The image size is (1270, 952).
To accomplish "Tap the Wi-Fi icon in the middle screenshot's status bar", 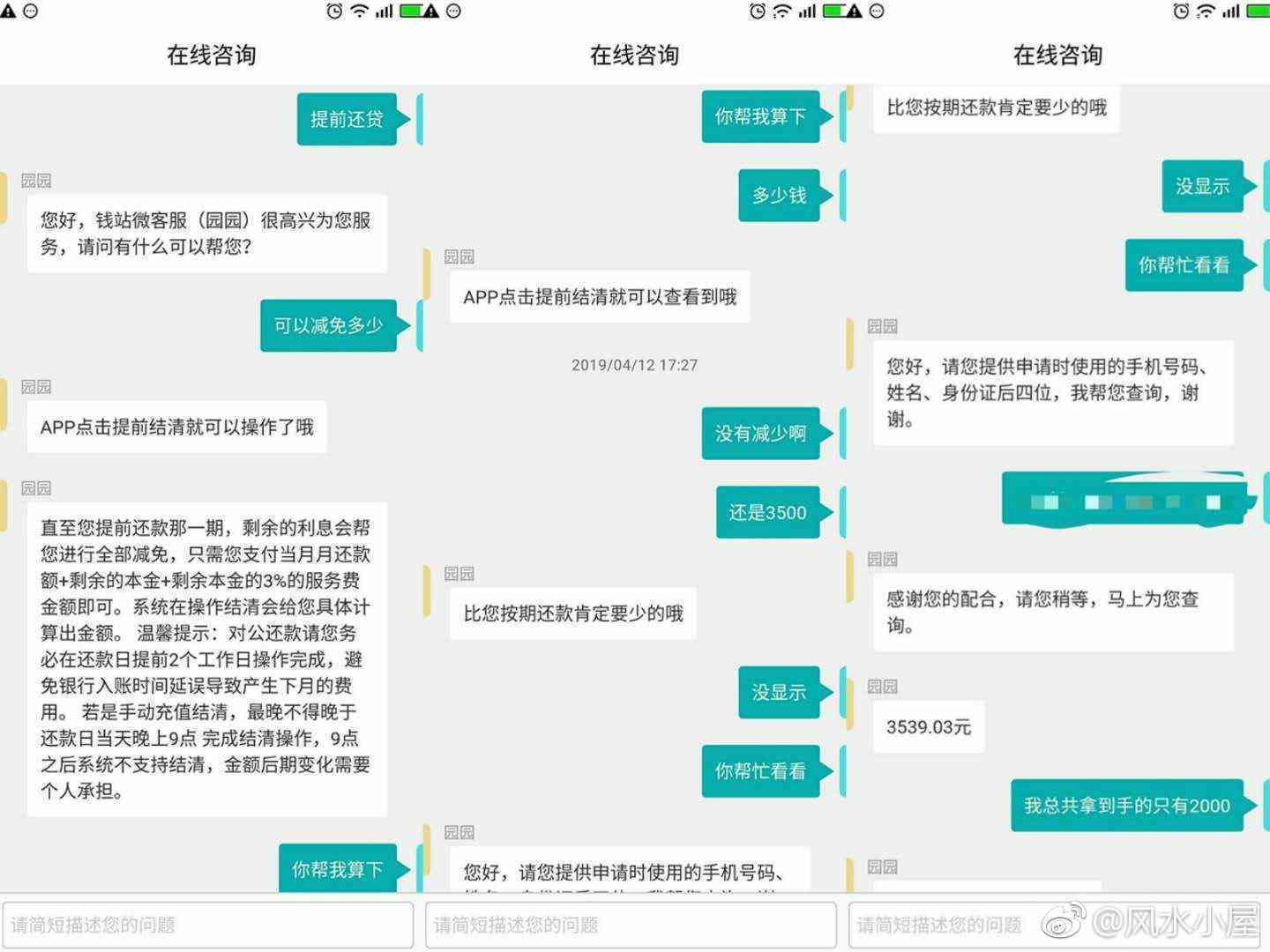I will pos(782,11).
